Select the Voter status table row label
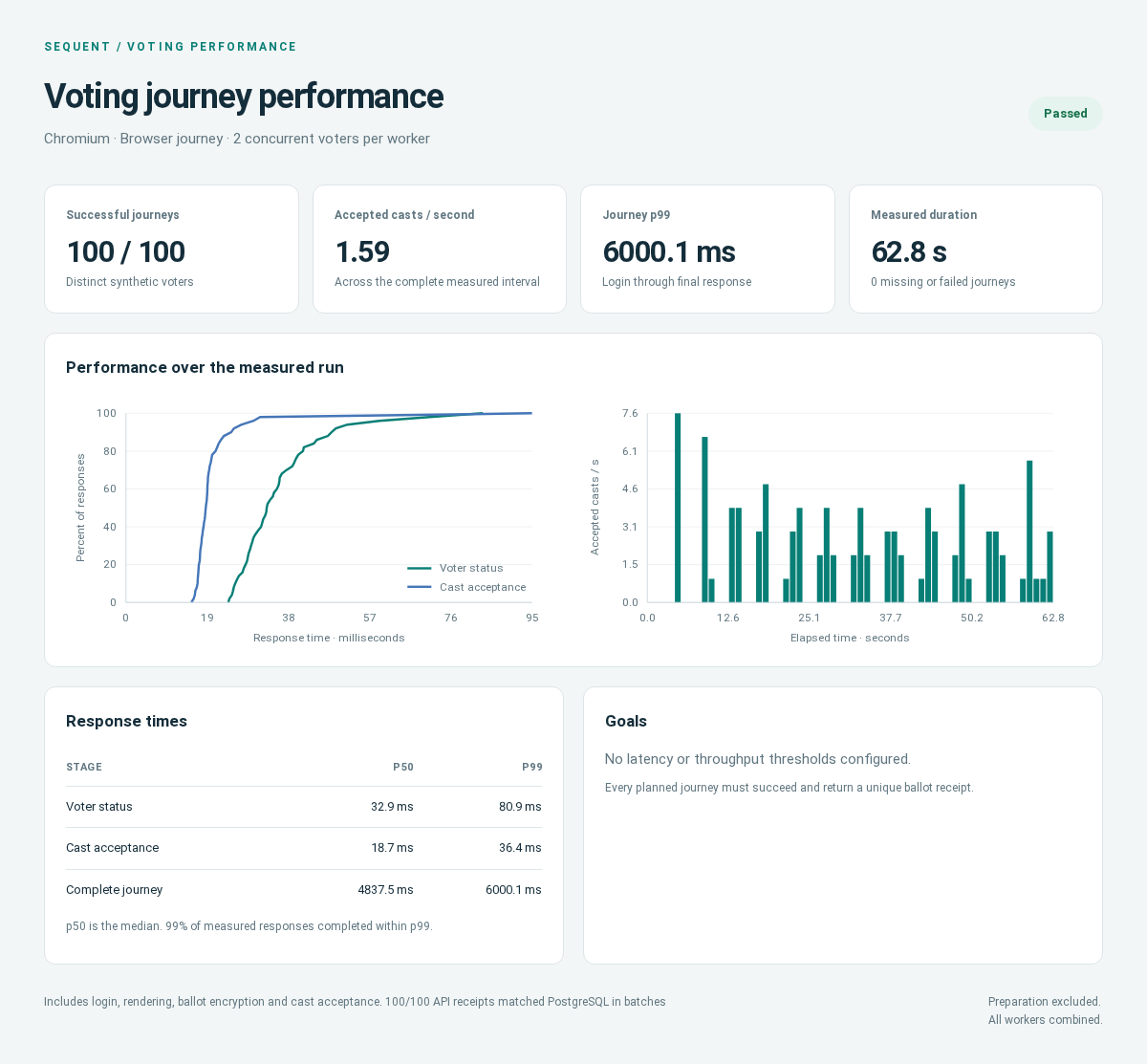Viewport: 1147px width, 1064px height. click(99, 807)
